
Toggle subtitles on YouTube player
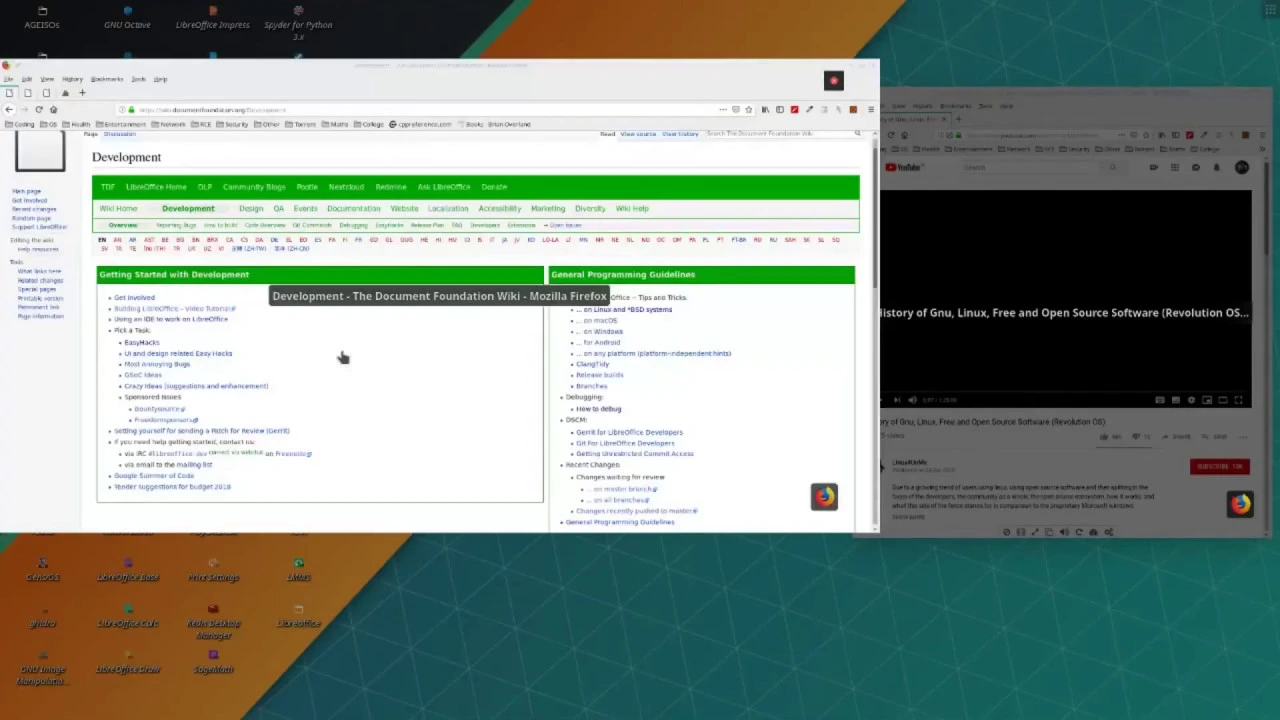pos(1175,400)
